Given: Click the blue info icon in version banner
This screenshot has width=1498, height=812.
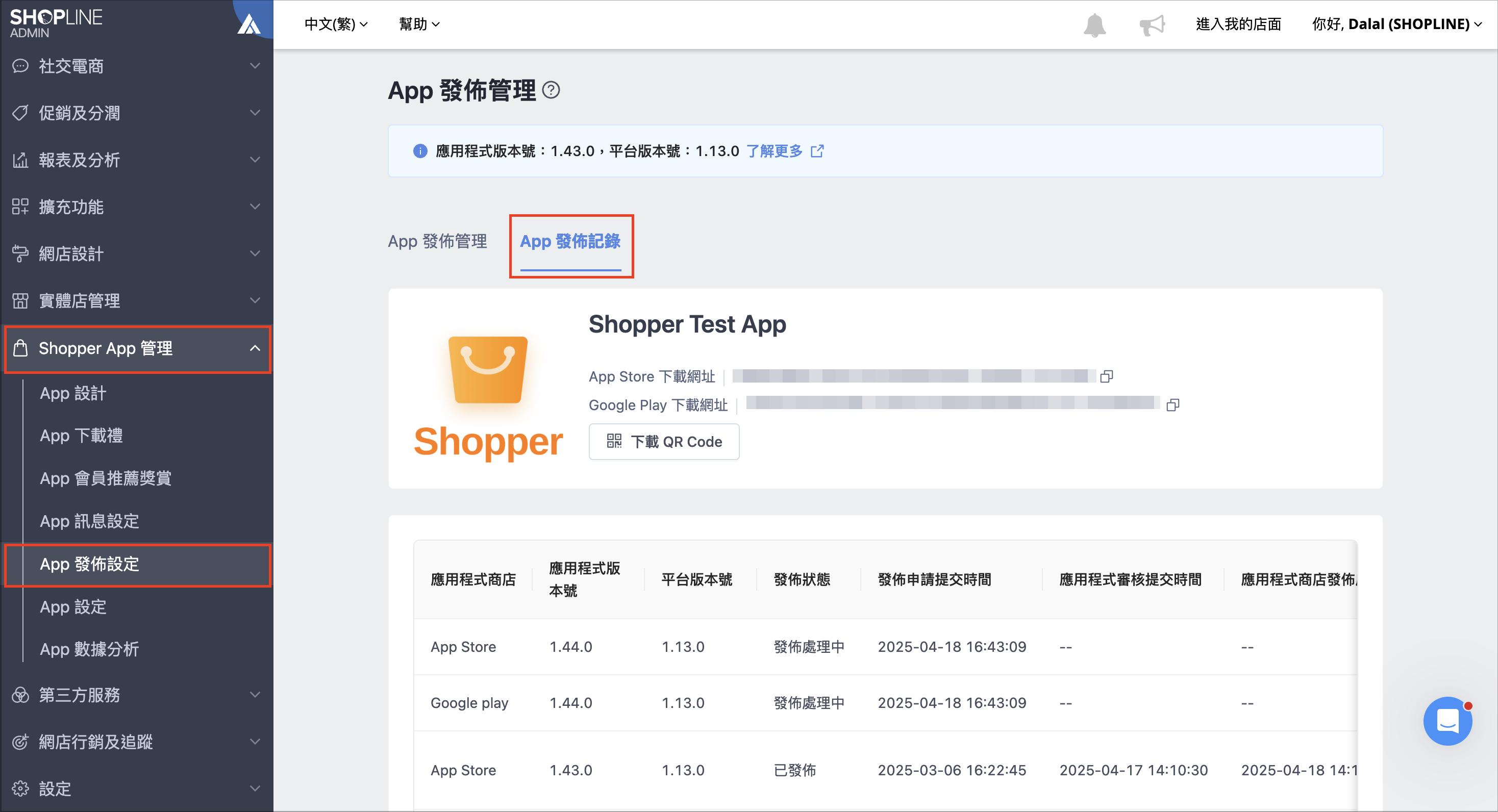Looking at the screenshot, I should coord(420,151).
